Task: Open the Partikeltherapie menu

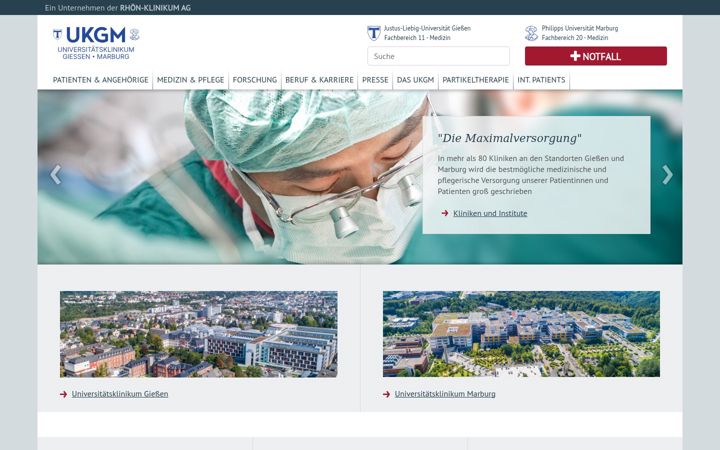Action: pyautogui.click(x=476, y=80)
